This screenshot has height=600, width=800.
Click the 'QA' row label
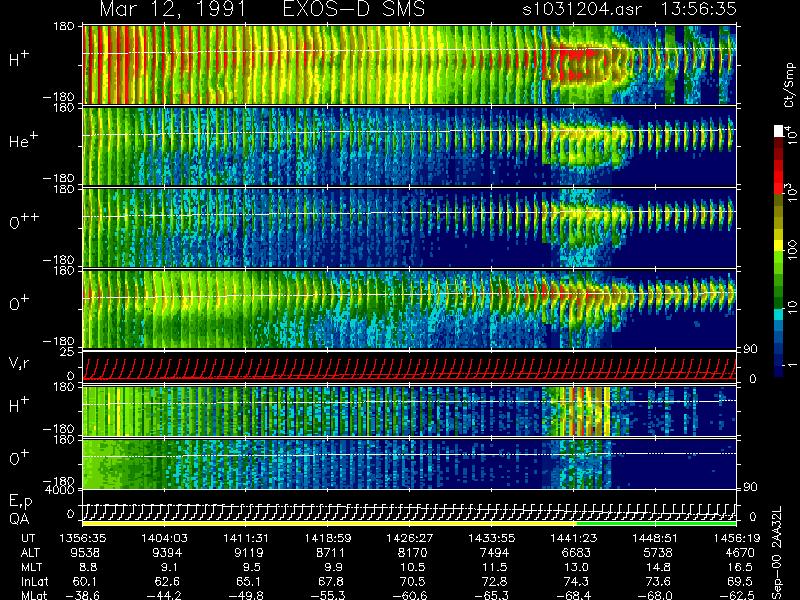(x=19, y=519)
